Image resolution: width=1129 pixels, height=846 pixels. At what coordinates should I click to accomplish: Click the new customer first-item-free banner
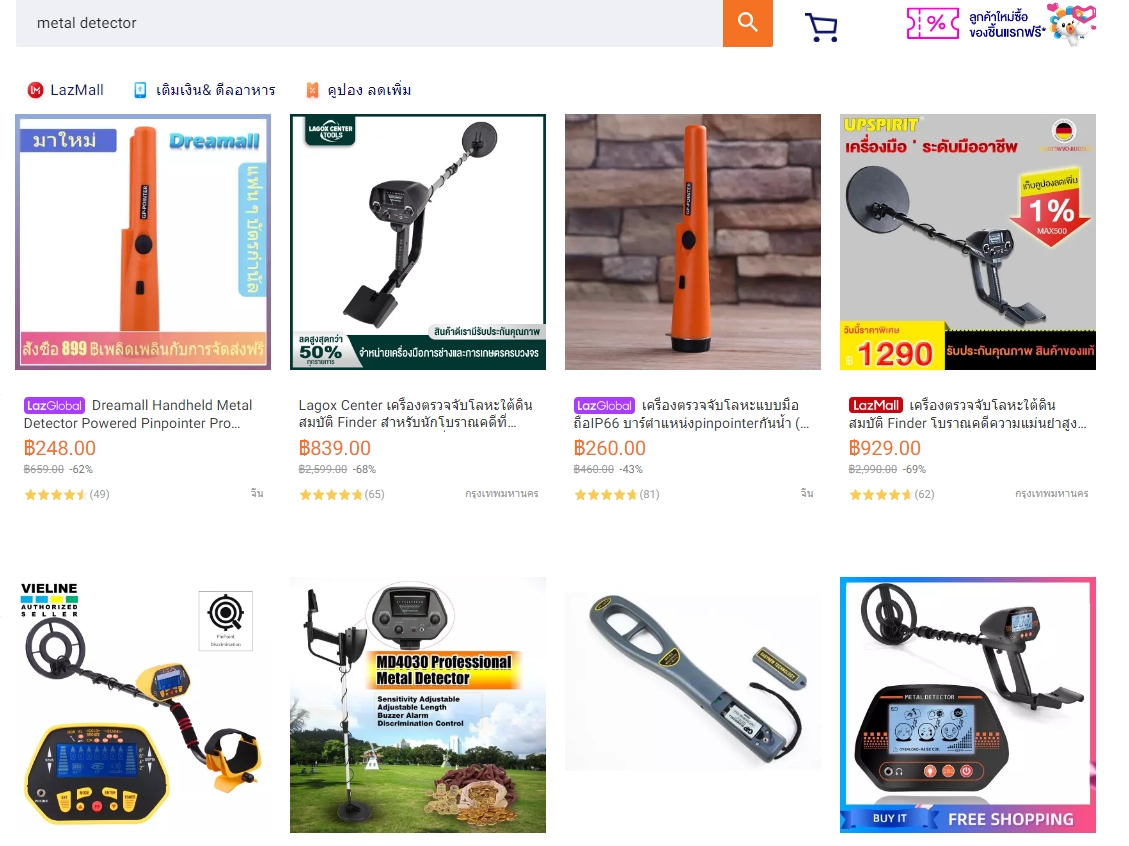pyautogui.click(x=1002, y=24)
